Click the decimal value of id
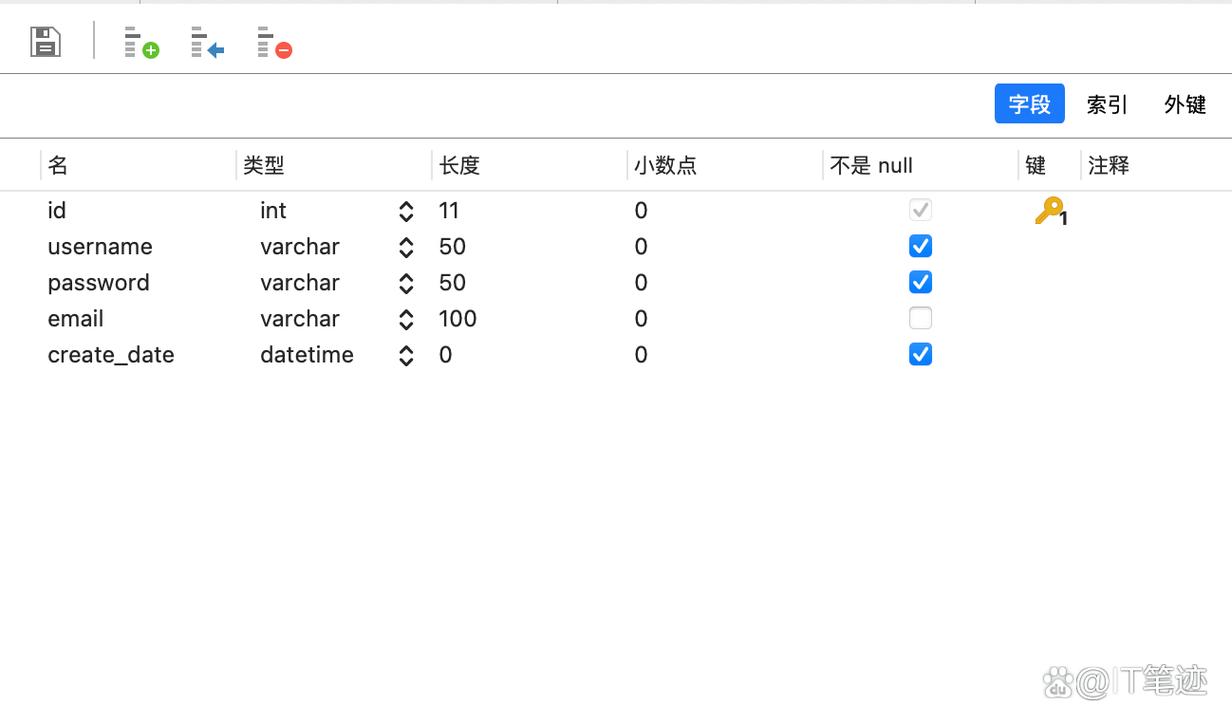The height and width of the screenshot is (725, 1232). [x=641, y=210]
